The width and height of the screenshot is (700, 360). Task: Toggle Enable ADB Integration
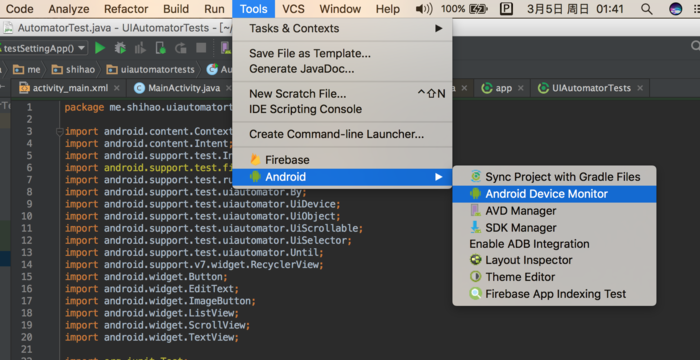(554, 244)
